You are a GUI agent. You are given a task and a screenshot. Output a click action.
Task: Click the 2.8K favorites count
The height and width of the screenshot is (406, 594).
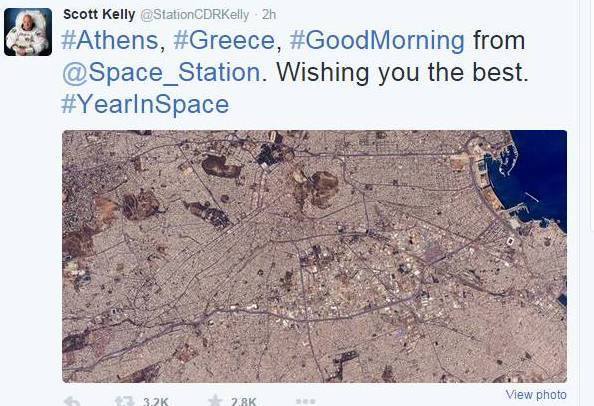244,401
